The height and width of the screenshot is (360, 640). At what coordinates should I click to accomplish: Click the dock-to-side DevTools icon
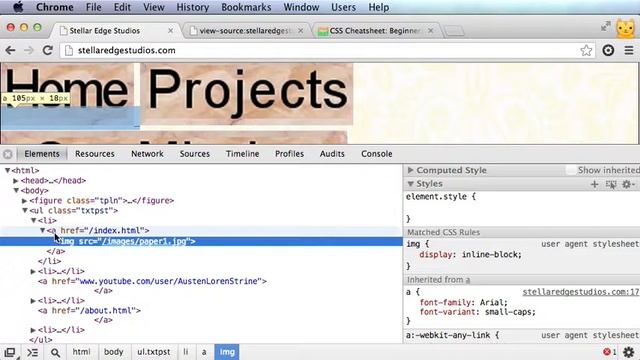click(10, 352)
